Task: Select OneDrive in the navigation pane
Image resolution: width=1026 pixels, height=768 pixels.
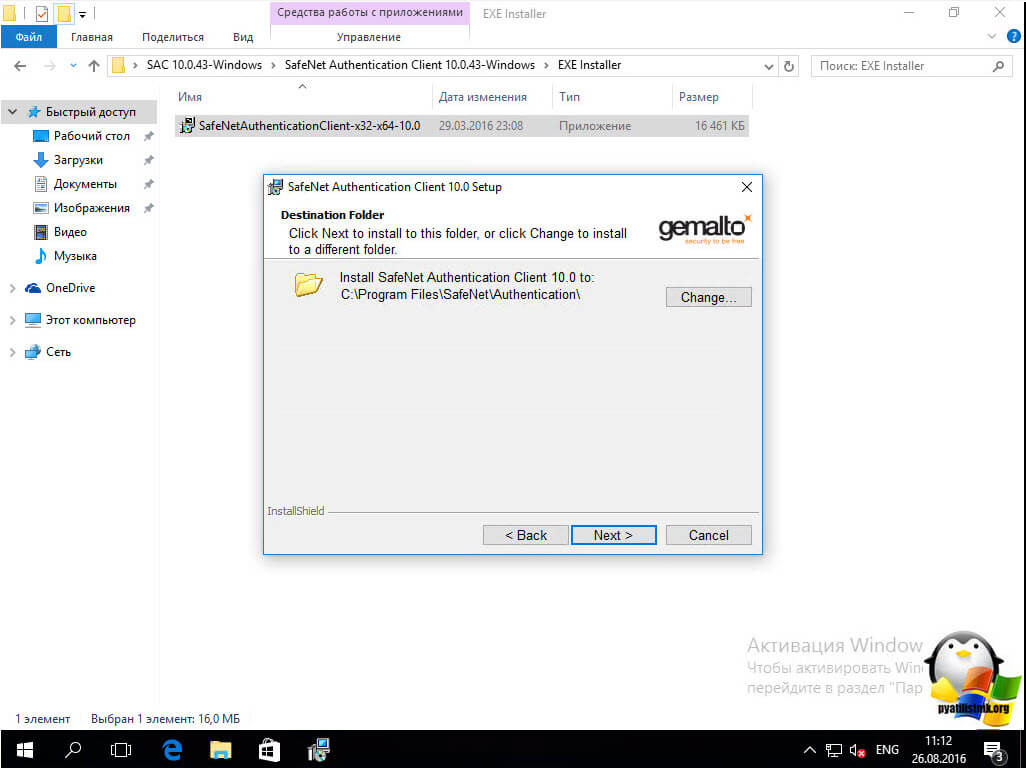Action: (70, 288)
